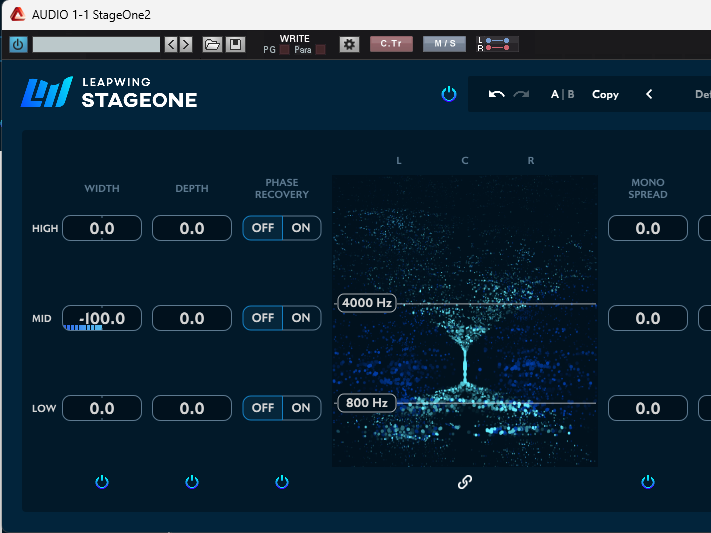The height and width of the screenshot is (533, 711).
Task: Toggle the Width section power icon
Action: 102,481
